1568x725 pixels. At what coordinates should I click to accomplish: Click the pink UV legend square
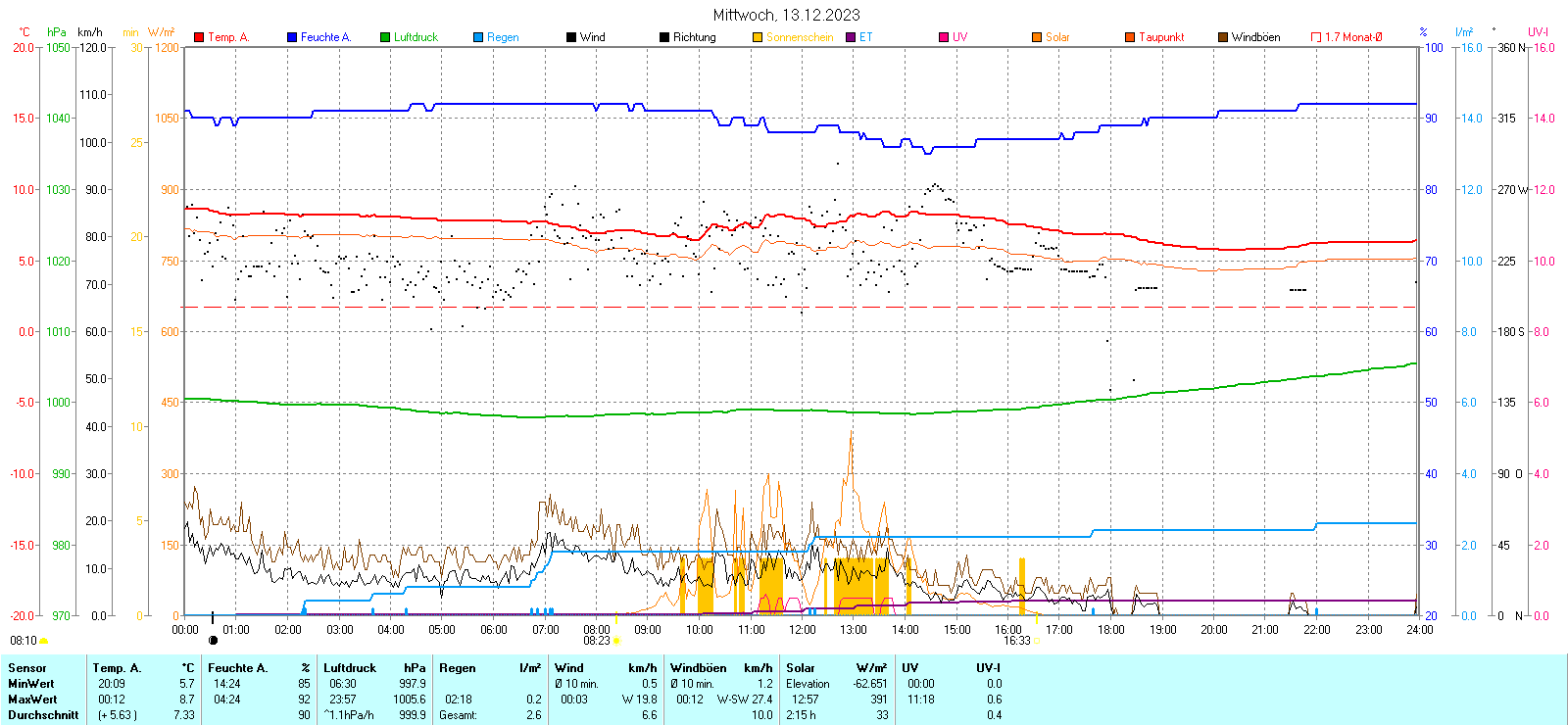[944, 37]
